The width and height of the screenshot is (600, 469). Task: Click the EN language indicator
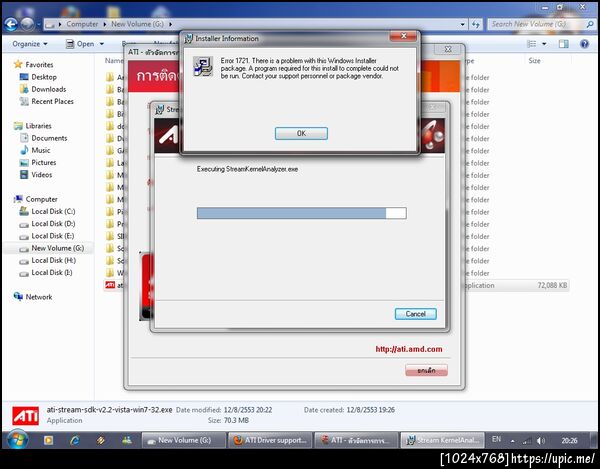coord(496,439)
